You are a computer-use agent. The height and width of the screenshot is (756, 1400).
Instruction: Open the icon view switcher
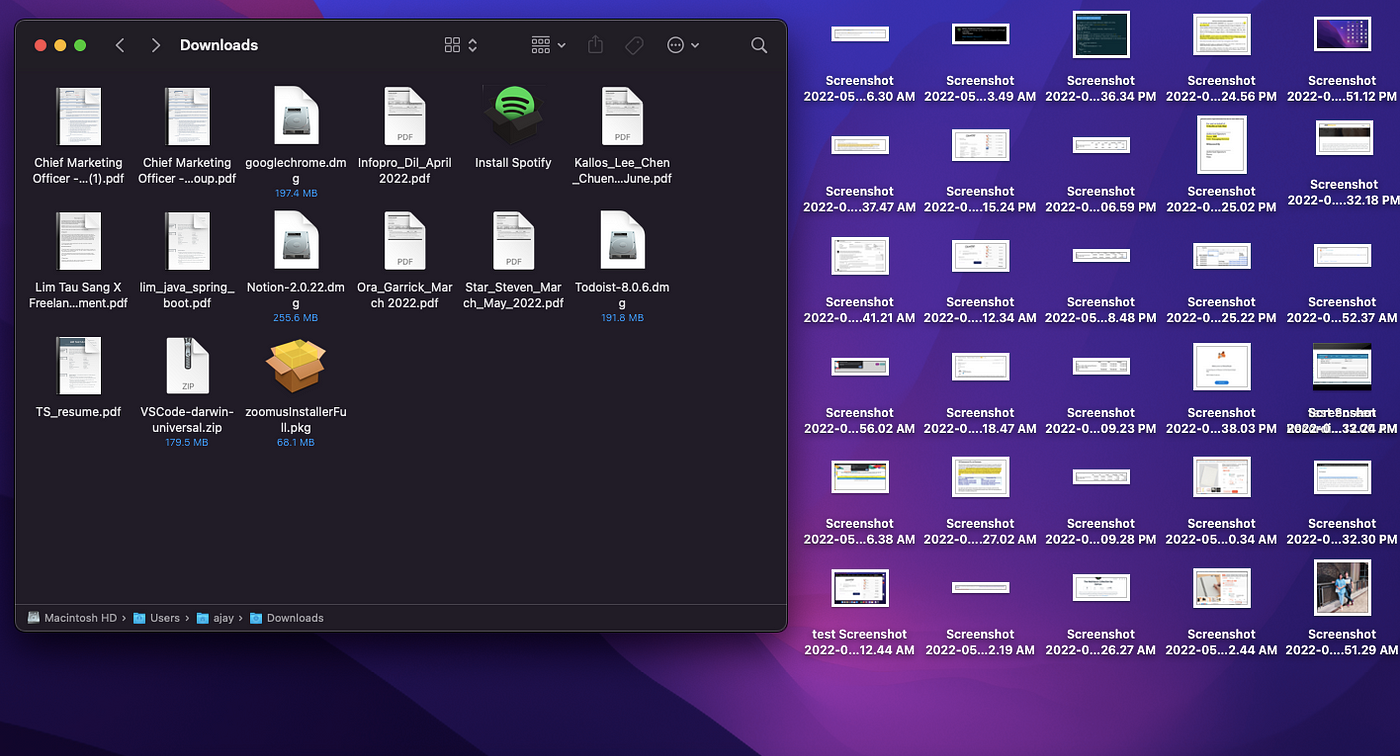(461, 45)
